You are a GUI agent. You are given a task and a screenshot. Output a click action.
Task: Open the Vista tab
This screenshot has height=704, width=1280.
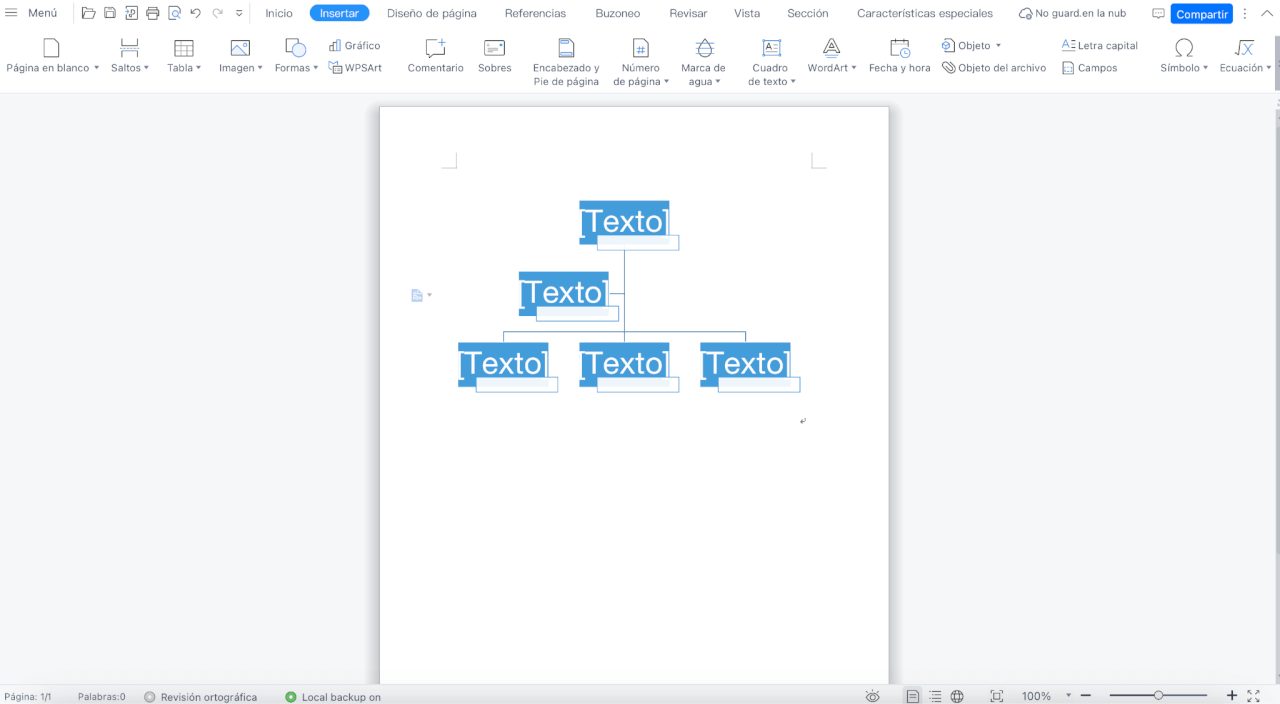747,13
